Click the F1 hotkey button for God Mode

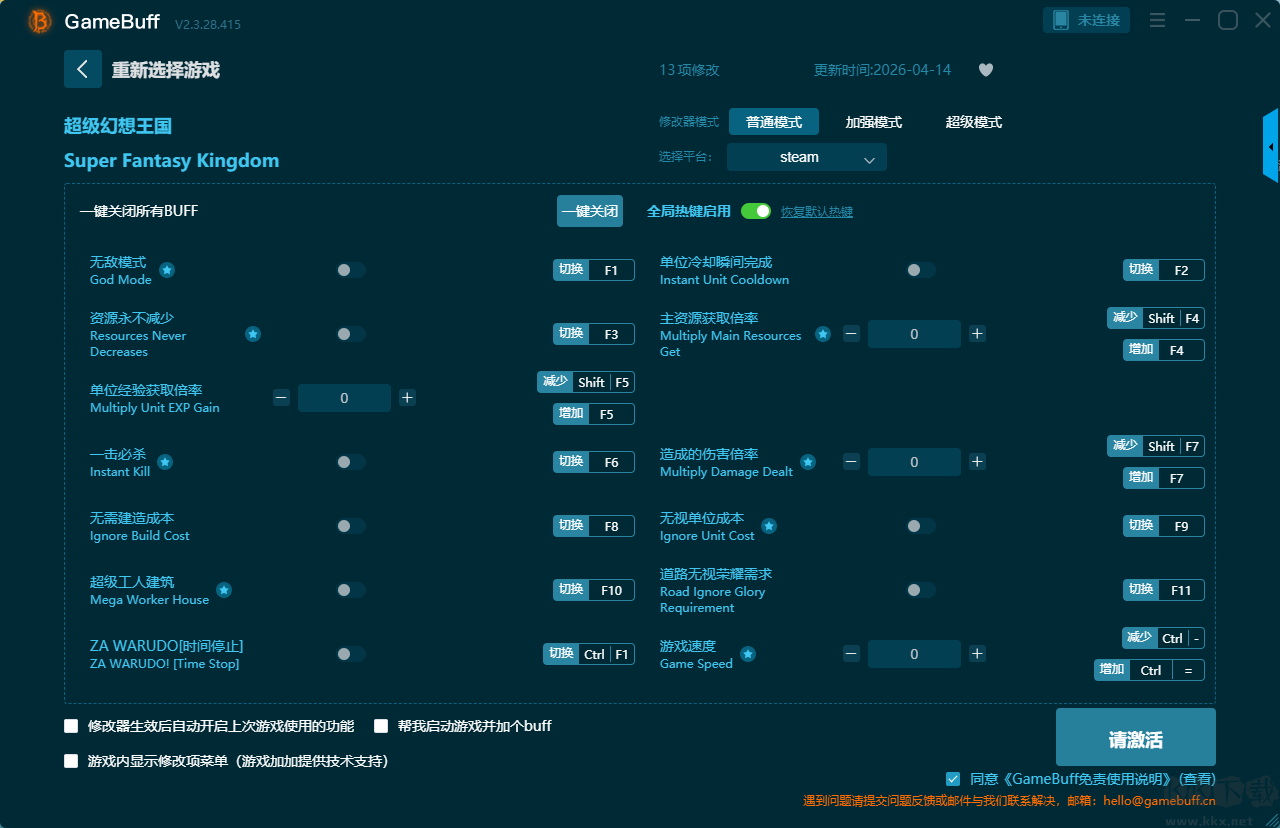point(594,270)
